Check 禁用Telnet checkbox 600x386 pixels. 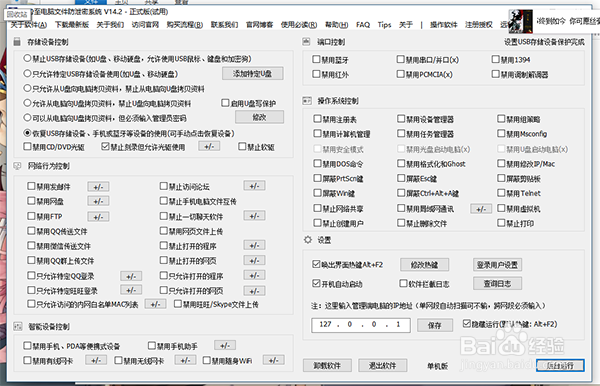(x=501, y=193)
